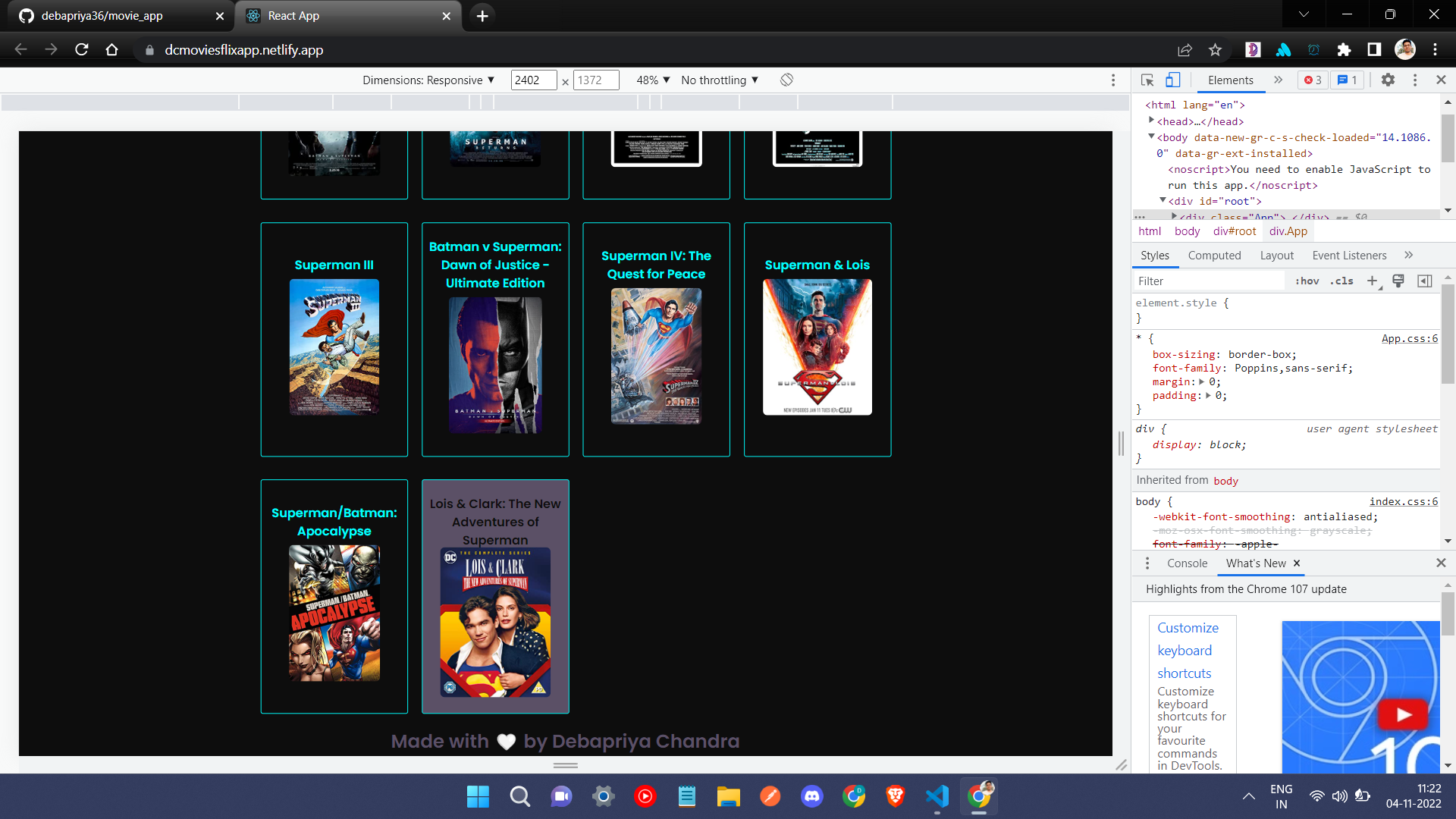Open the 48% zoom level dropdown
1456x819 pixels.
coord(651,80)
